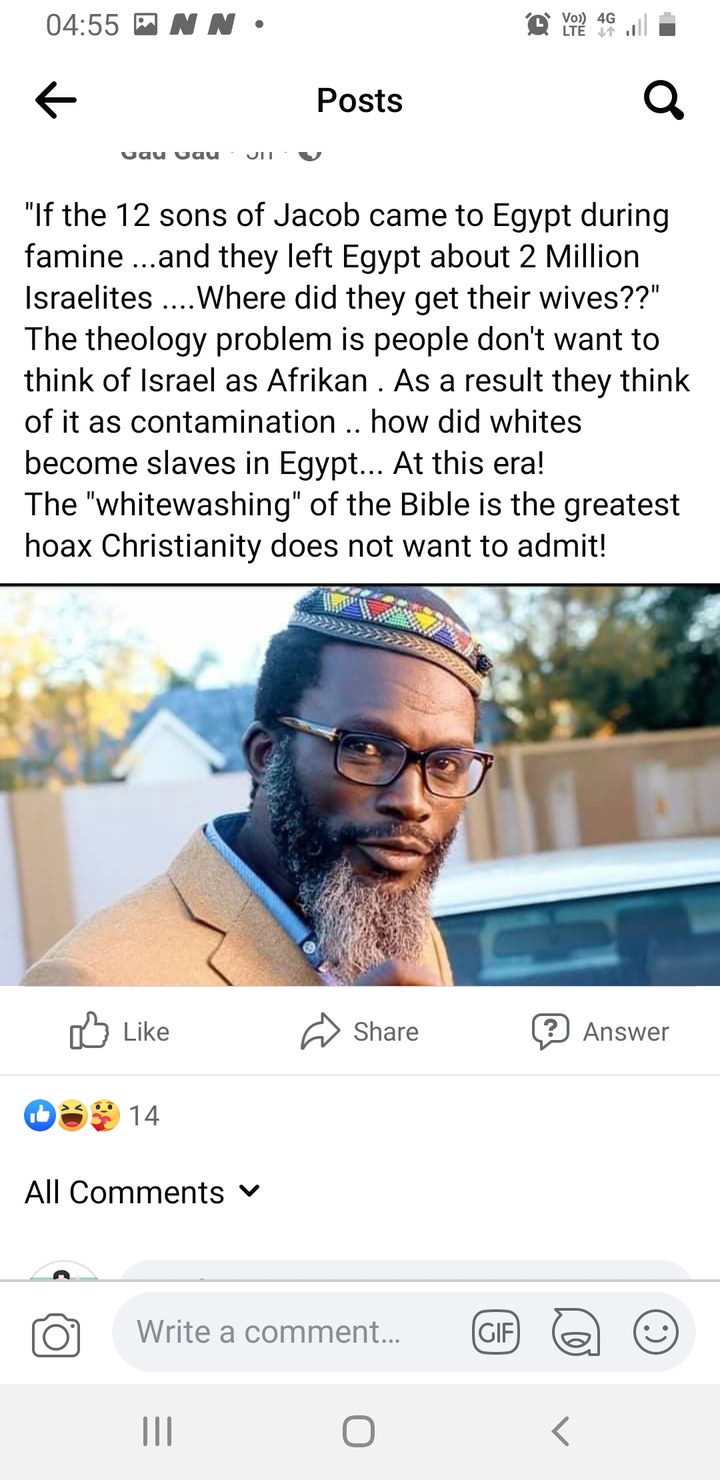The height and width of the screenshot is (1480, 720).
Task: Open the emoji smiley picker
Action: point(656,1332)
